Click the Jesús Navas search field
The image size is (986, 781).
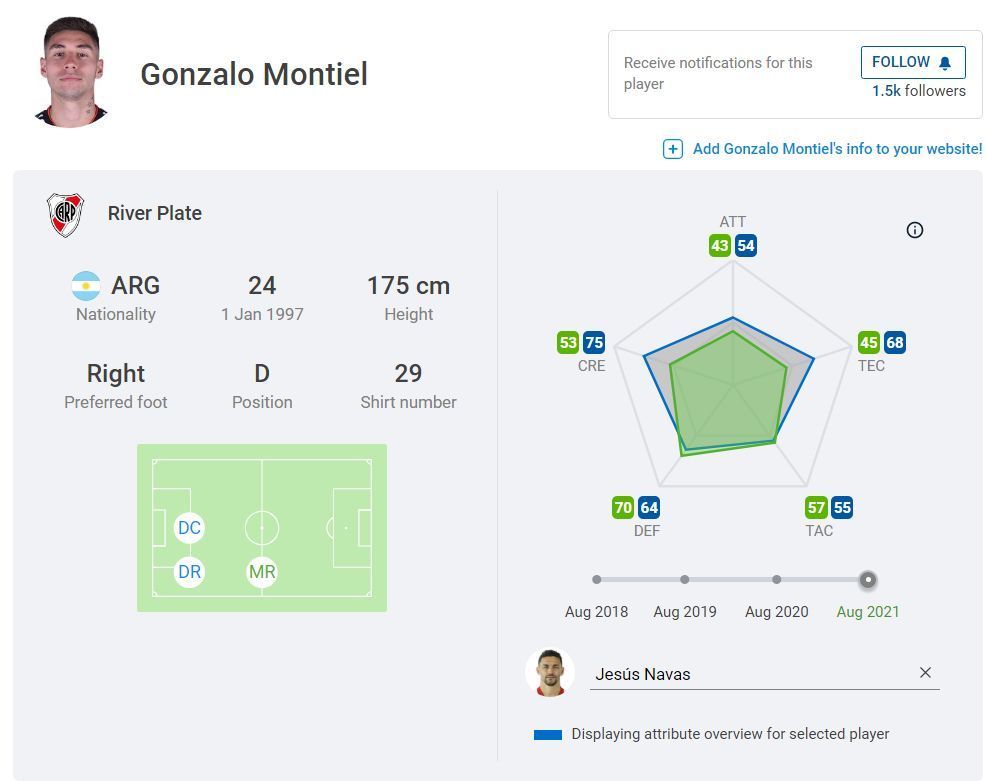click(x=750, y=674)
